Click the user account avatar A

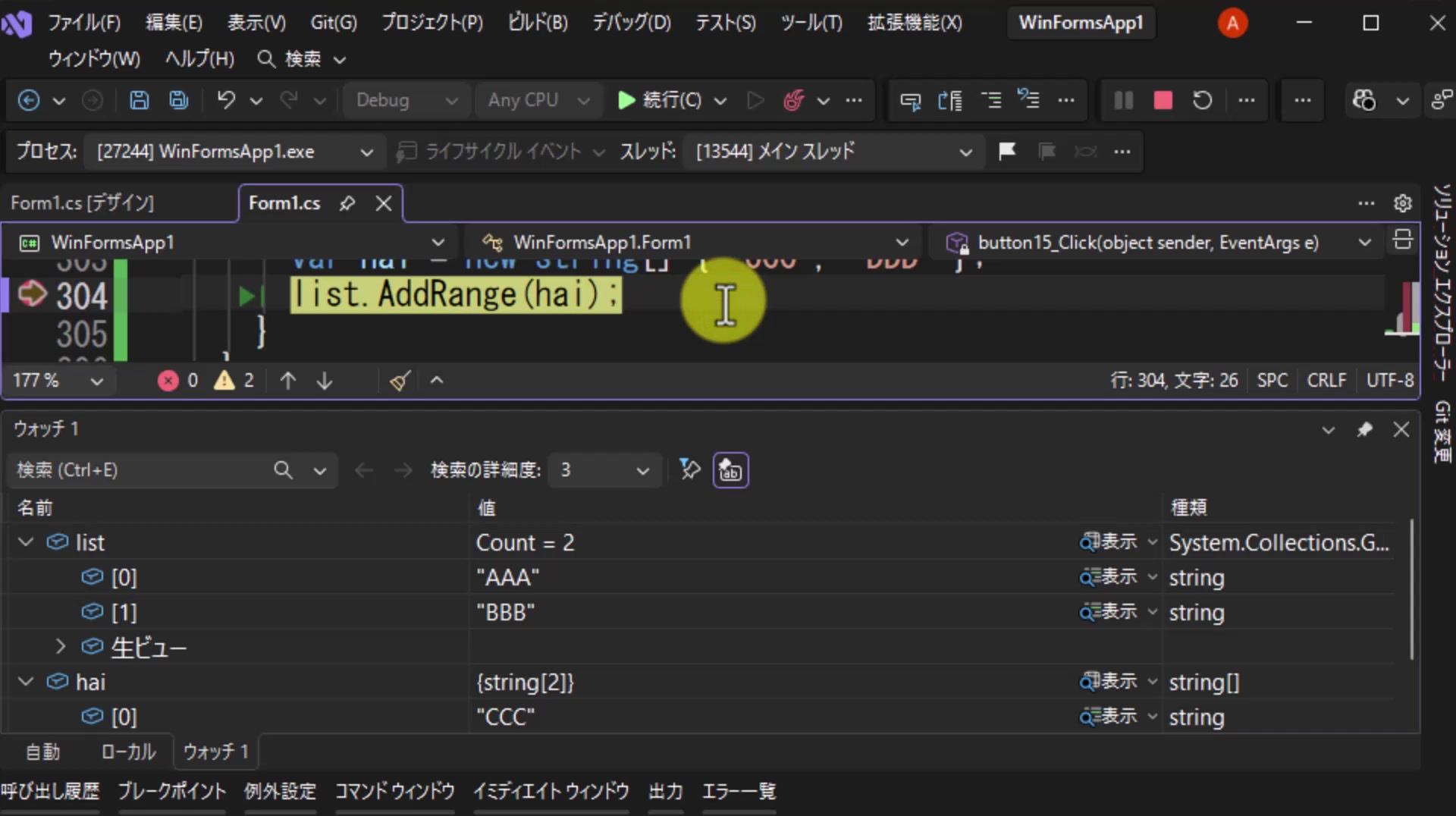[1232, 23]
